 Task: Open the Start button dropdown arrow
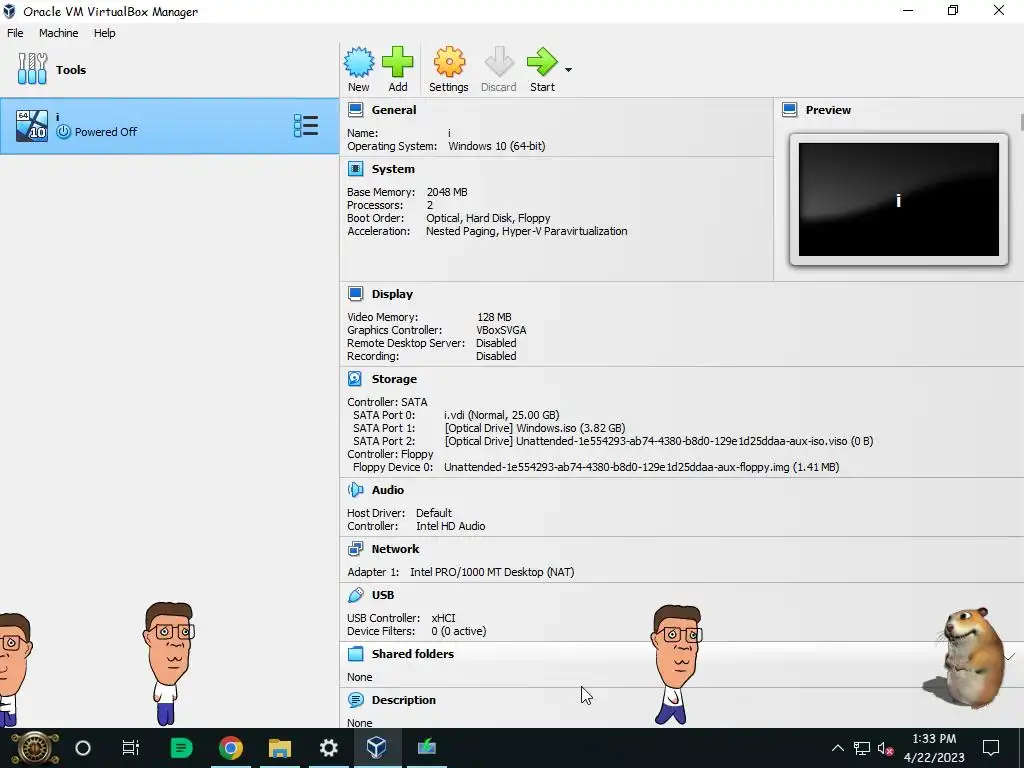568,69
